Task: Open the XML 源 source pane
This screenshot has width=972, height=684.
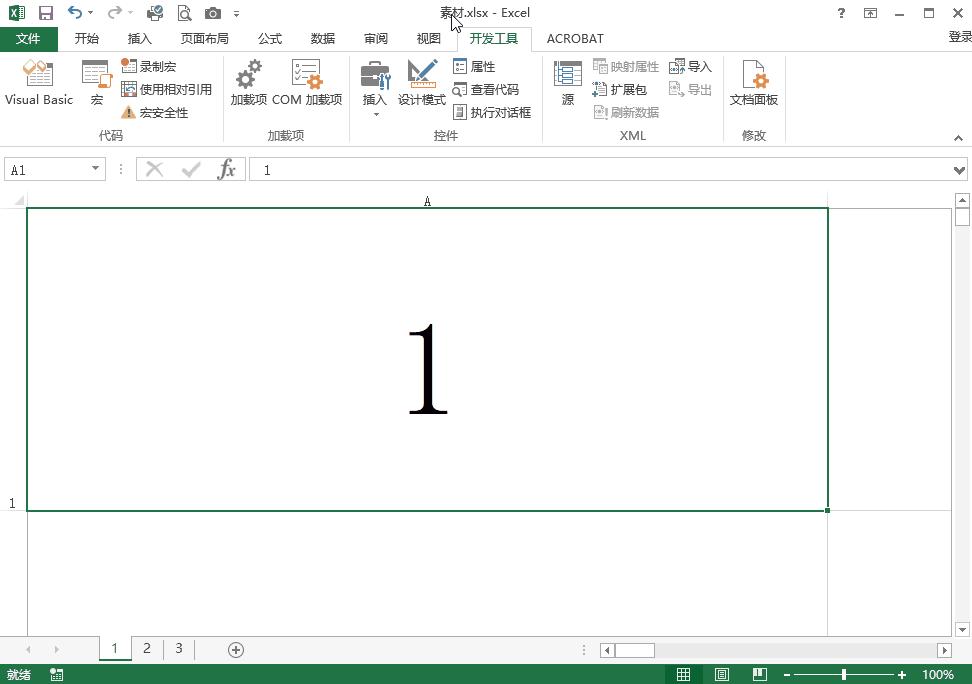Action: tap(568, 82)
